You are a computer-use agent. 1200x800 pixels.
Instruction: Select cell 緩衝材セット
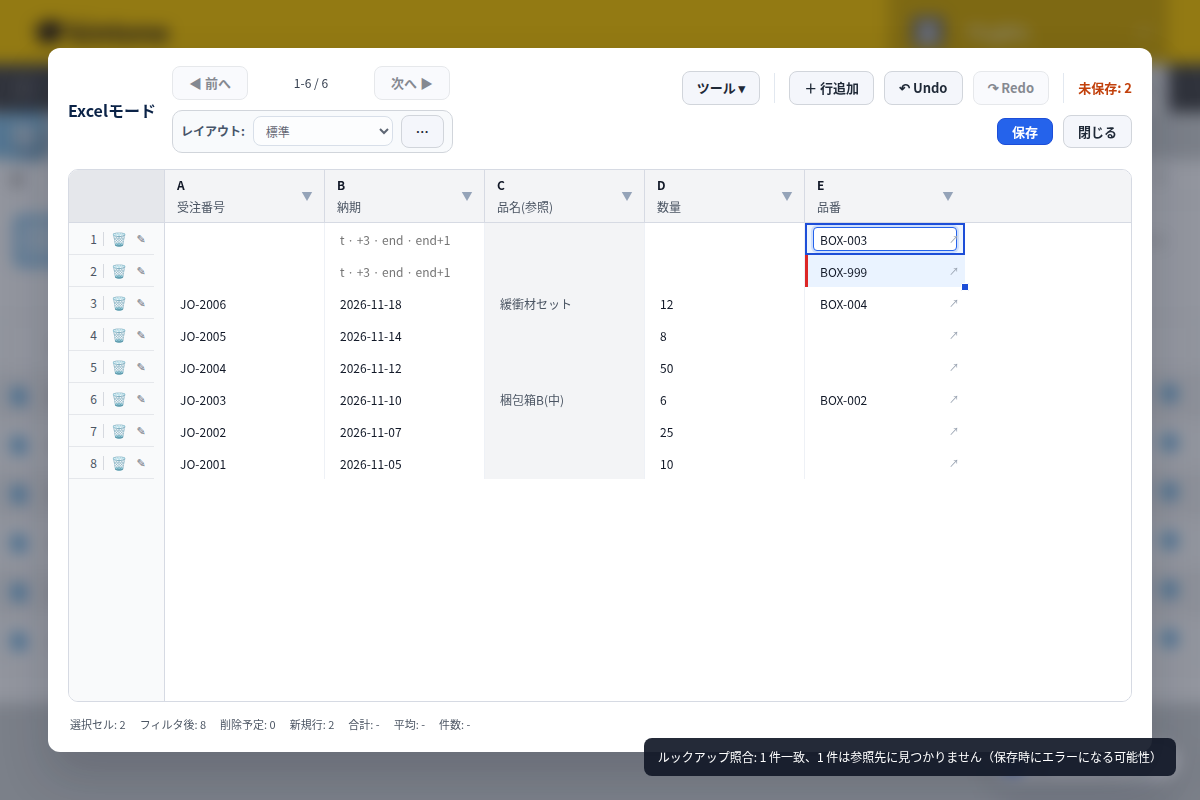pos(565,304)
